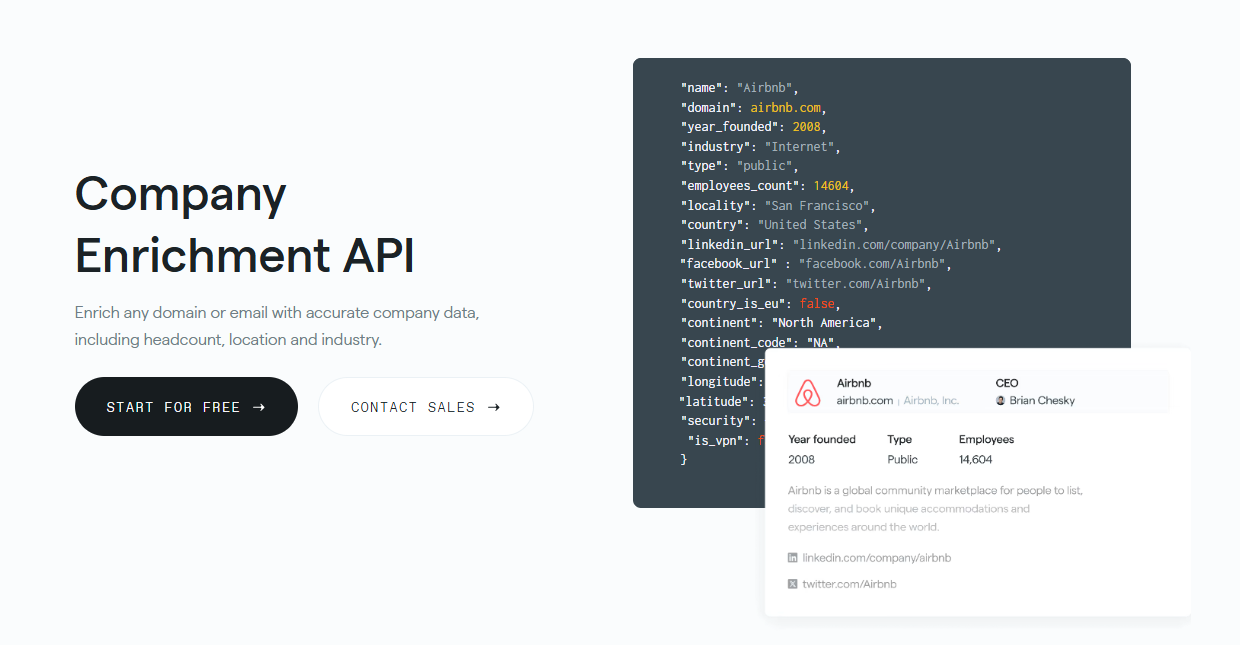The width and height of the screenshot is (1240, 645).
Task: Select the Company Enrichment API heading
Action: coord(245,225)
